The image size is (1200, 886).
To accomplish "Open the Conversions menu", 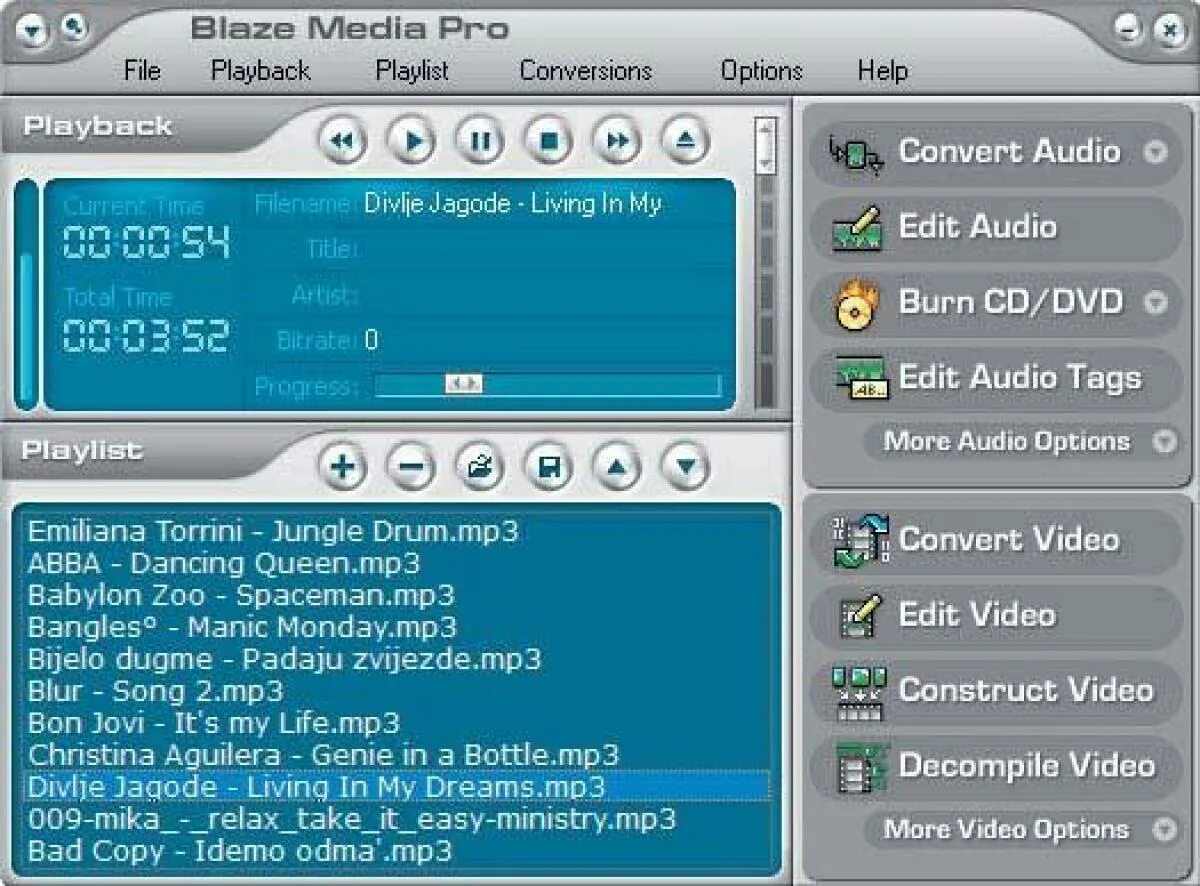I will coord(586,71).
